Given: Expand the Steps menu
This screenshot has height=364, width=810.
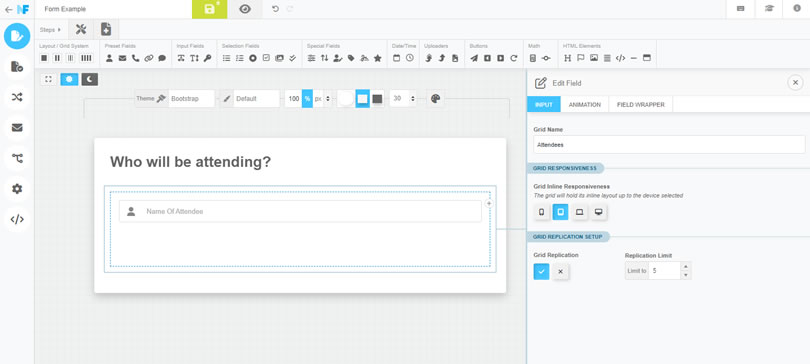Looking at the screenshot, I should point(50,30).
